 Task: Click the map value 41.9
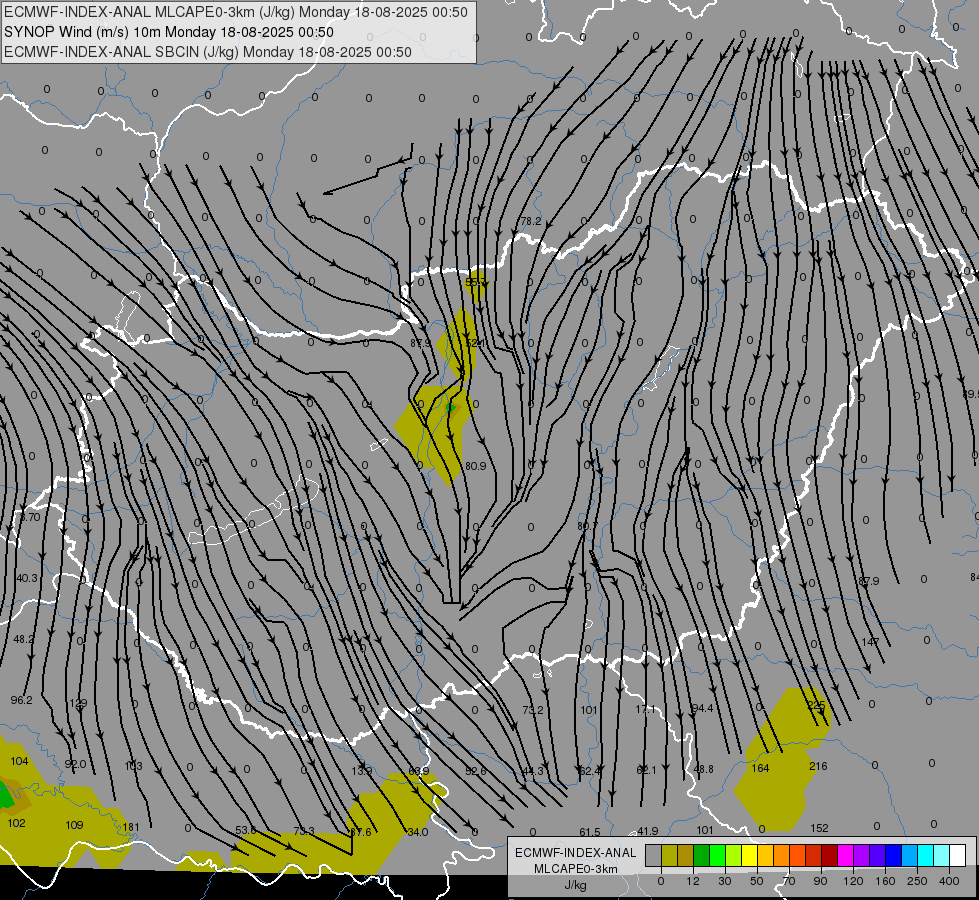647,831
